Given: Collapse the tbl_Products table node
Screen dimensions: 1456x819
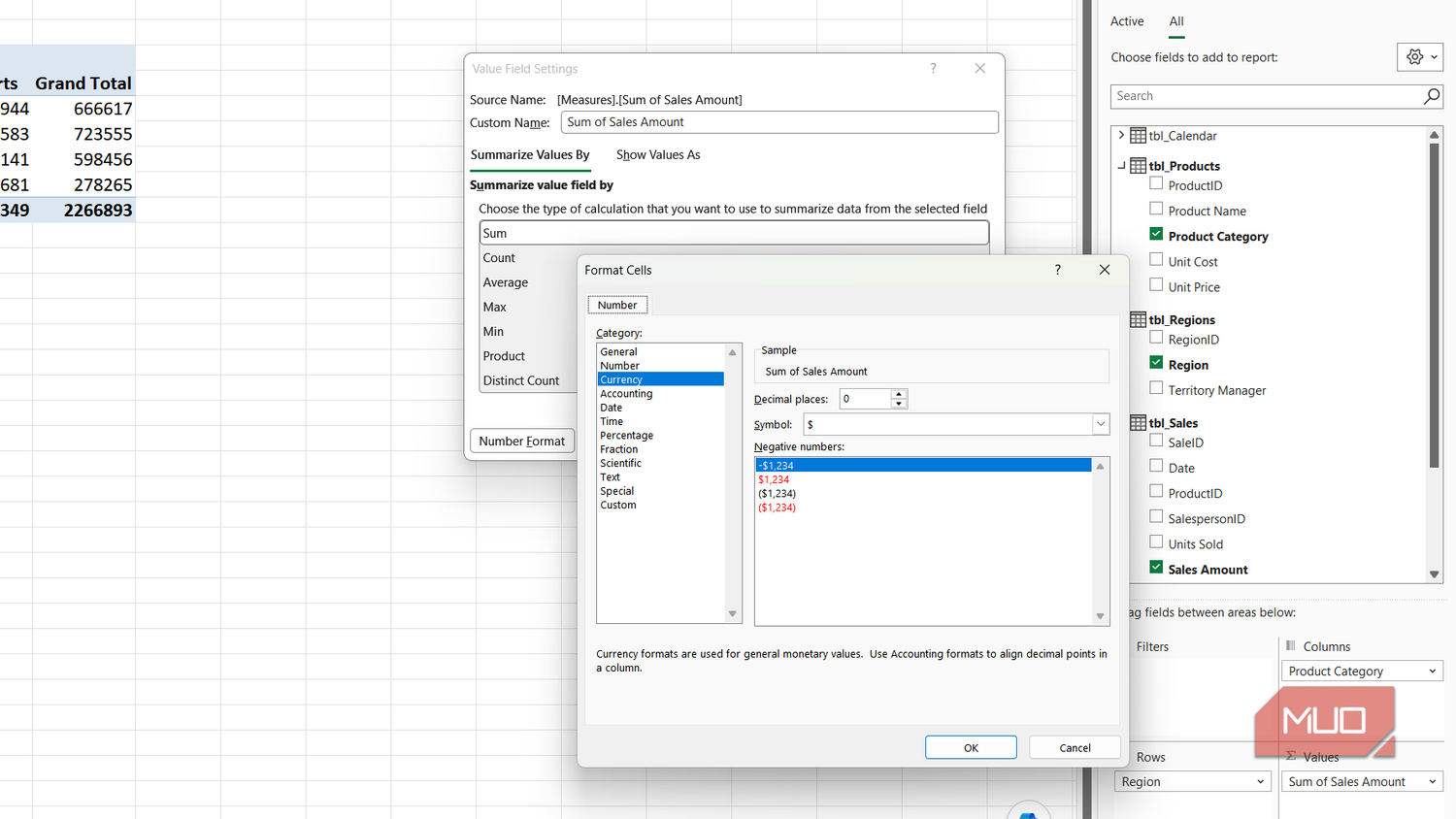Looking at the screenshot, I should pos(1121,166).
